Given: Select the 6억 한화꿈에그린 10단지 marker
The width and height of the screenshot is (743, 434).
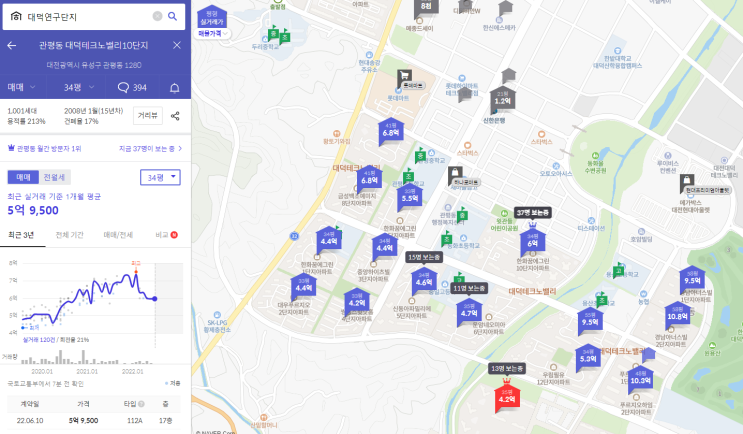Looking at the screenshot, I should [532, 241].
